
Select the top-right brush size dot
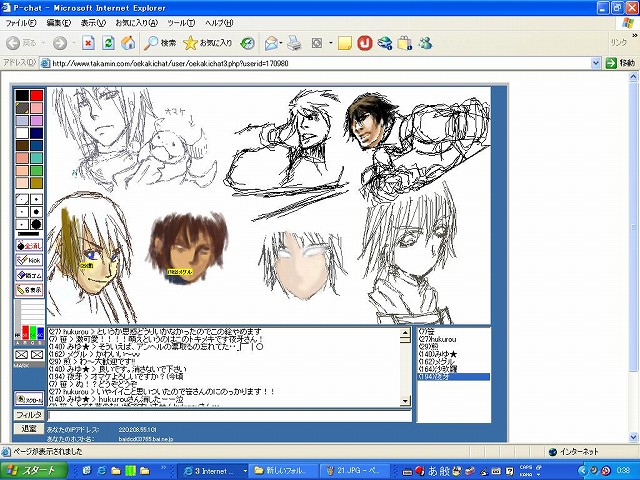point(36,200)
